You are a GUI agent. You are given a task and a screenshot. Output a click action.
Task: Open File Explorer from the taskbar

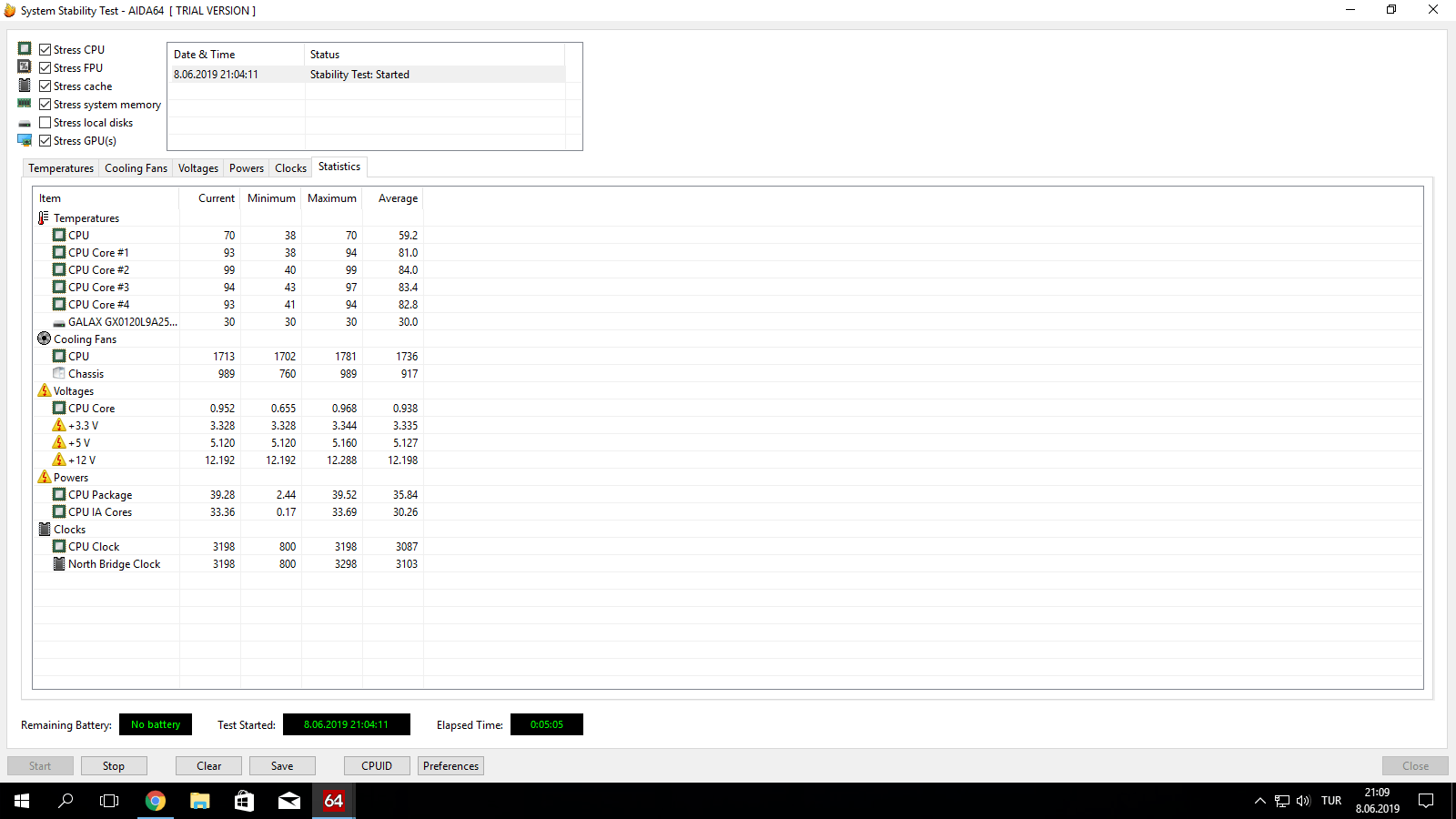tap(200, 801)
